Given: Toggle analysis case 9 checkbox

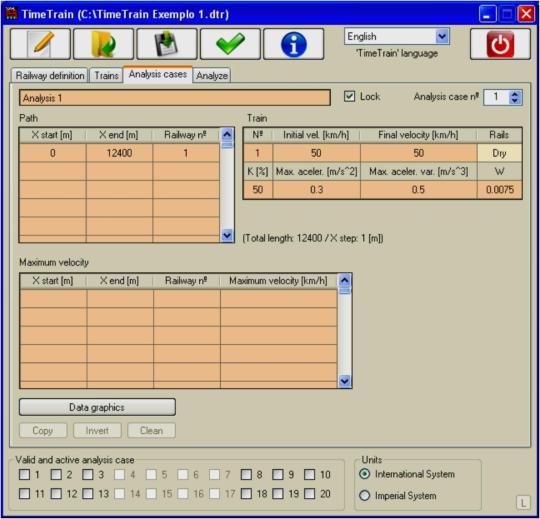Looking at the screenshot, I should (278, 475).
